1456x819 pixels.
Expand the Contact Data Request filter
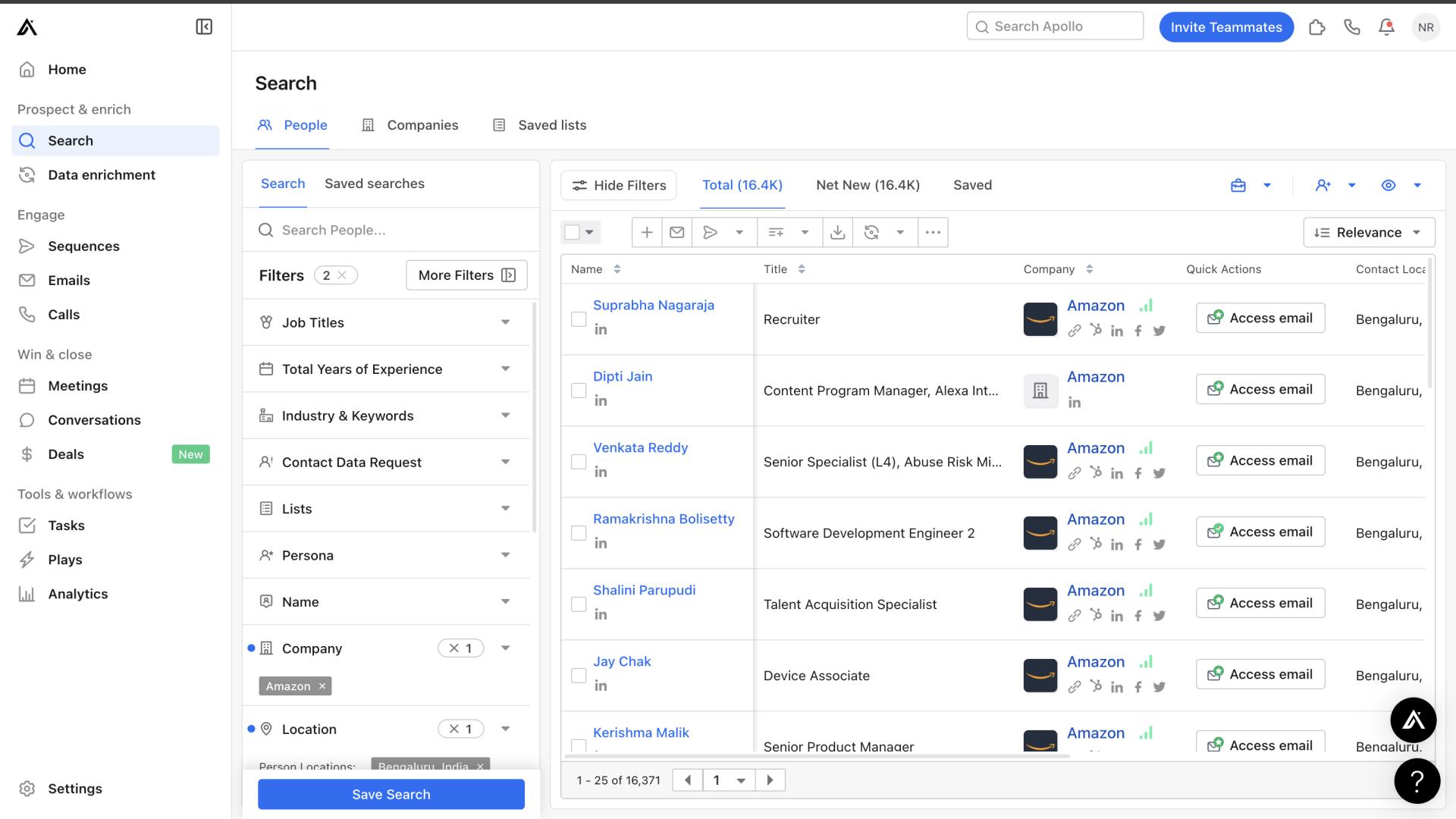[386, 463]
